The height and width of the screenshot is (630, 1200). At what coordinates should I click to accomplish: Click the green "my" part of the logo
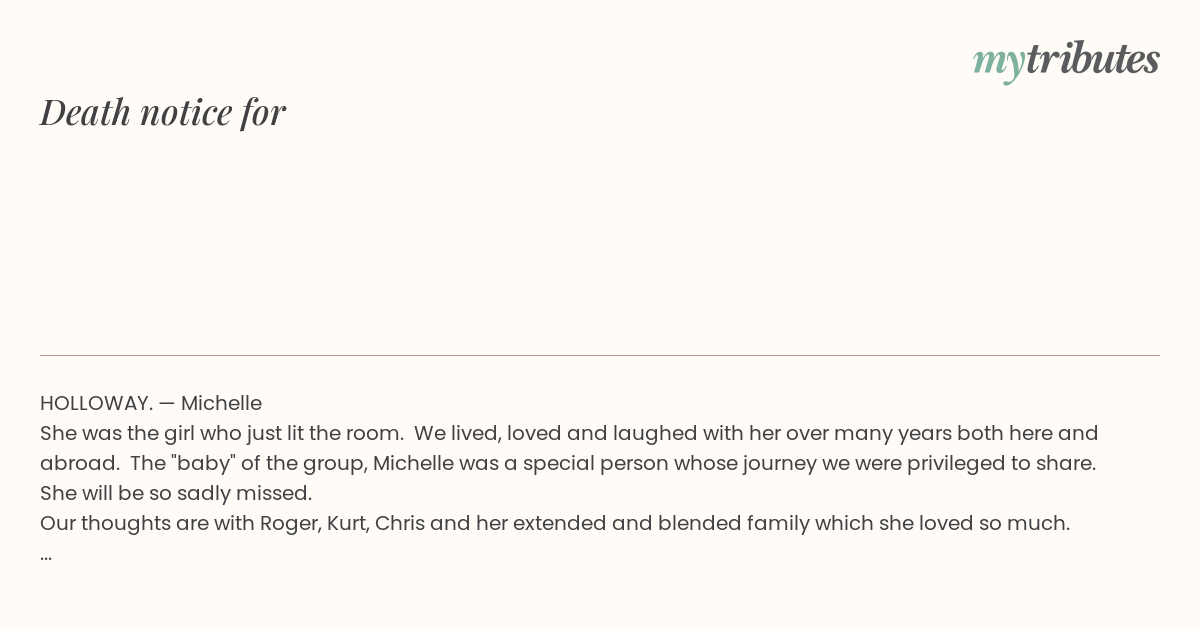pyautogui.click(x=998, y=63)
